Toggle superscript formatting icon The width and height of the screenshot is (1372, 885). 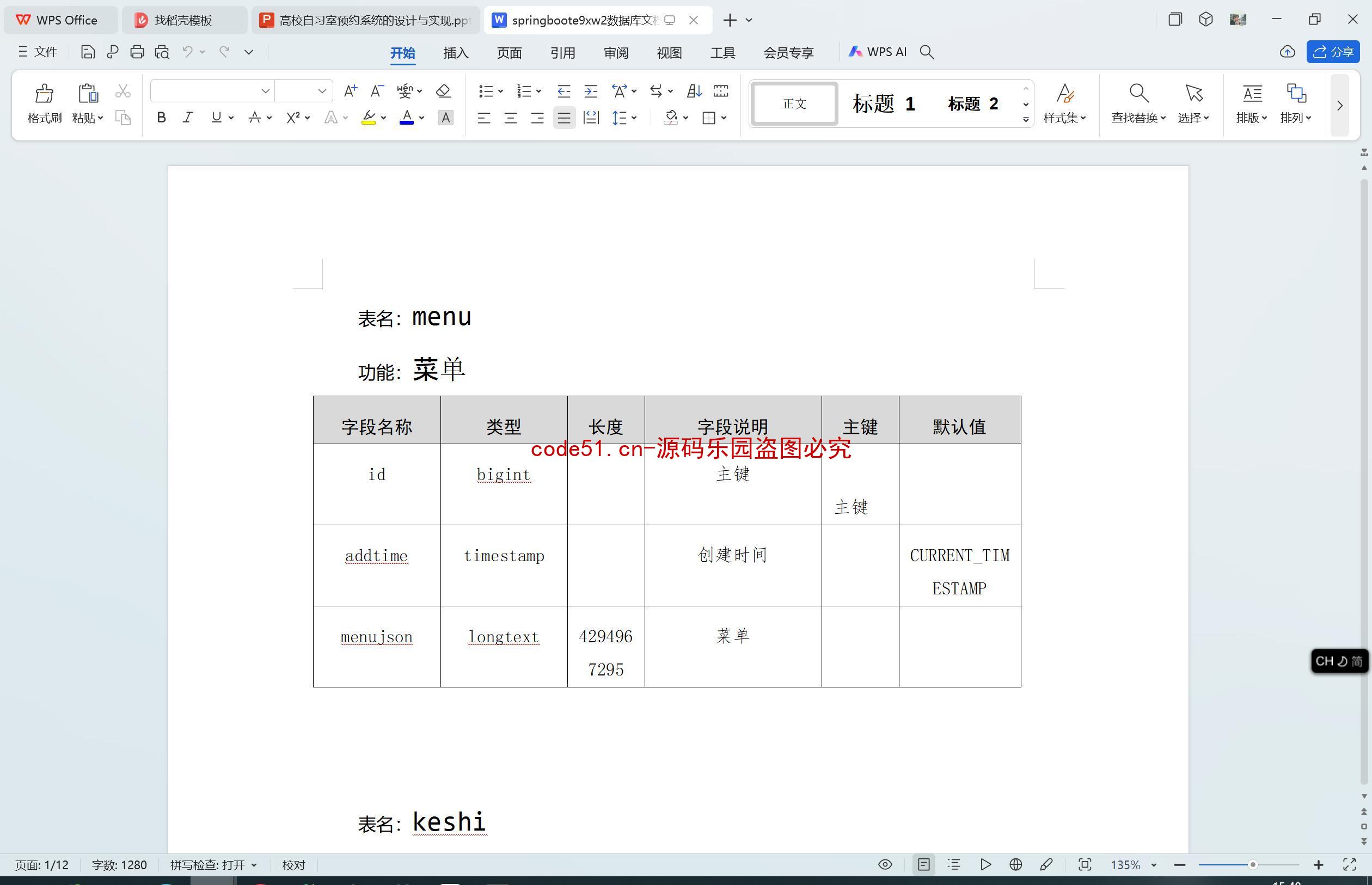(293, 118)
